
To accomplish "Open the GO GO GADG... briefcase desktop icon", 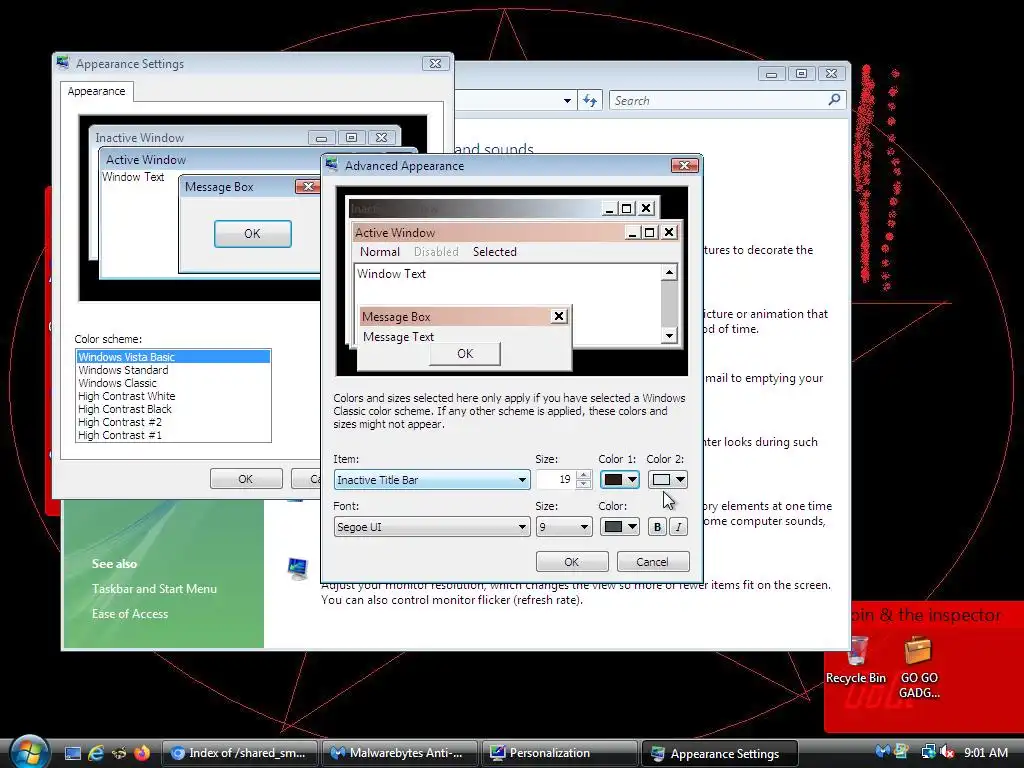I will [919, 667].
